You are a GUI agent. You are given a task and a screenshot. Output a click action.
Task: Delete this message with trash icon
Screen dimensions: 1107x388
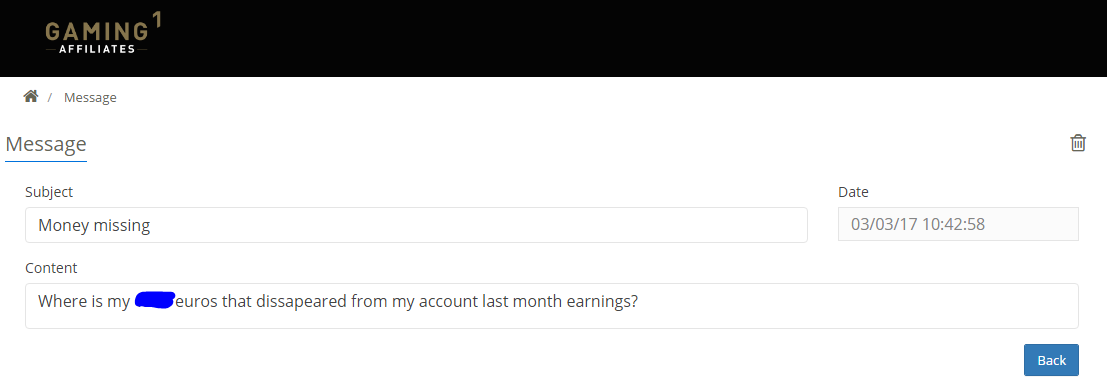pyautogui.click(x=1078, y=143)
